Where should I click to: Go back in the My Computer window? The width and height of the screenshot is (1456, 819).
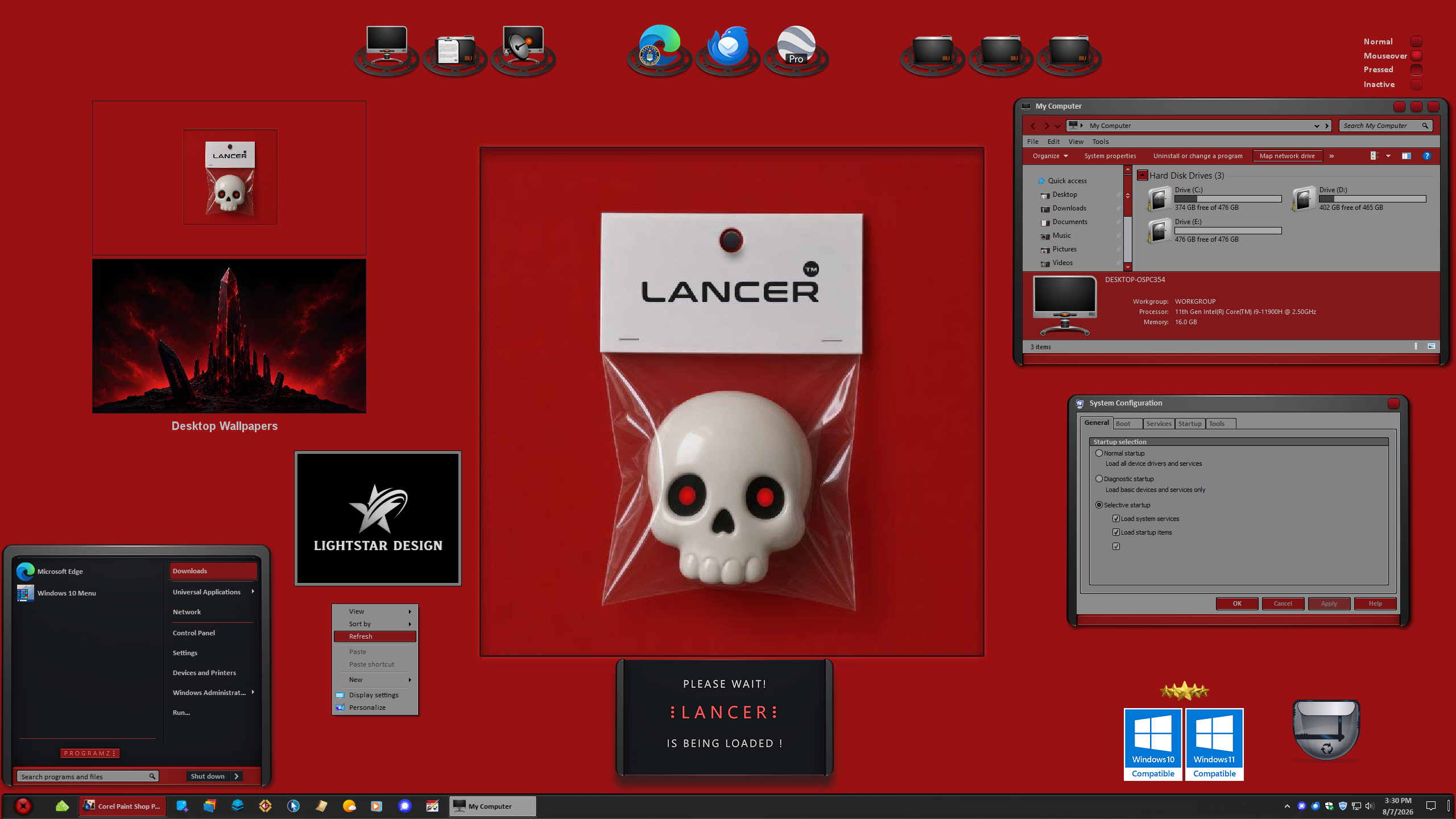click(1033, 126)
